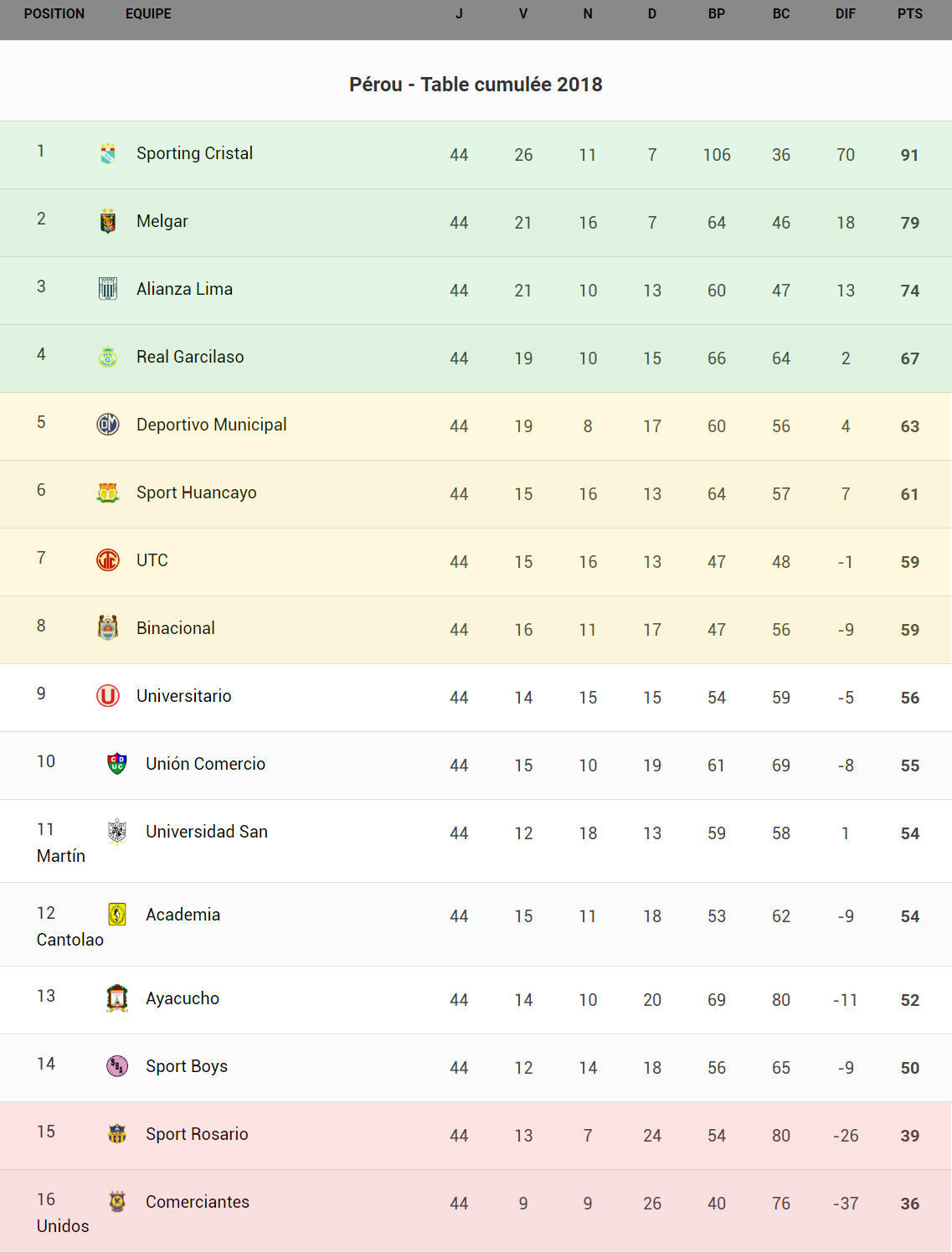Click the Universitario red U logo
Viewport: 952px width, 1253px height.
coord(108,696)
